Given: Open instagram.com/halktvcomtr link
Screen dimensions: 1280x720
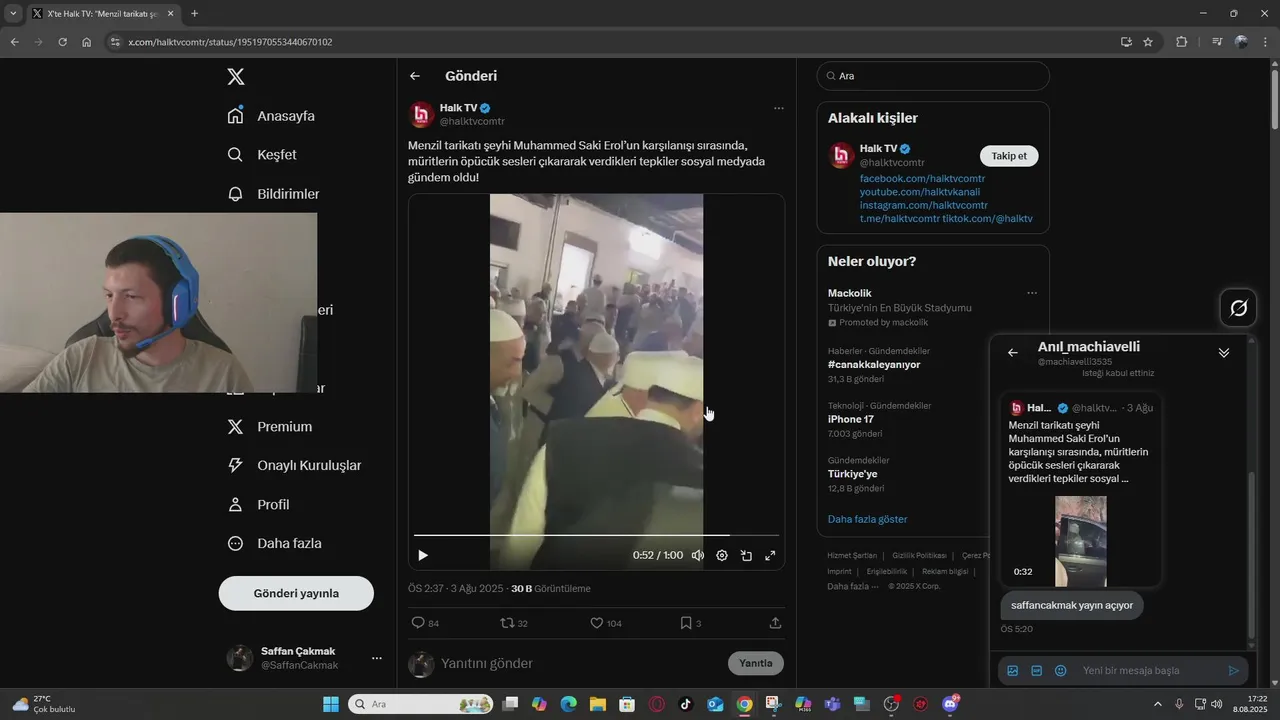Looking at the screenshot, I should [x=924, y=205].
